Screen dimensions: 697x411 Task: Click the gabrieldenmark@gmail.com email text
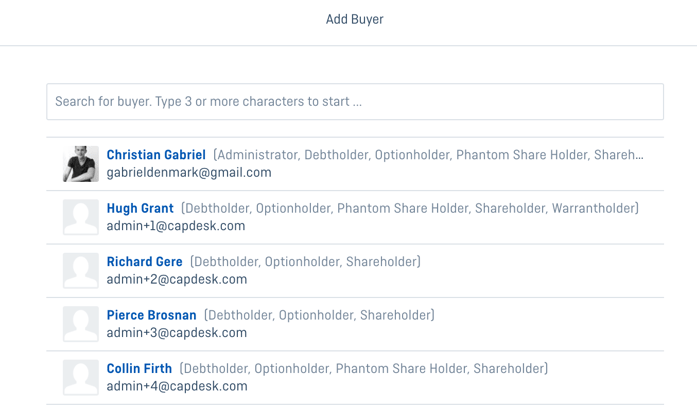coord(189,172)
